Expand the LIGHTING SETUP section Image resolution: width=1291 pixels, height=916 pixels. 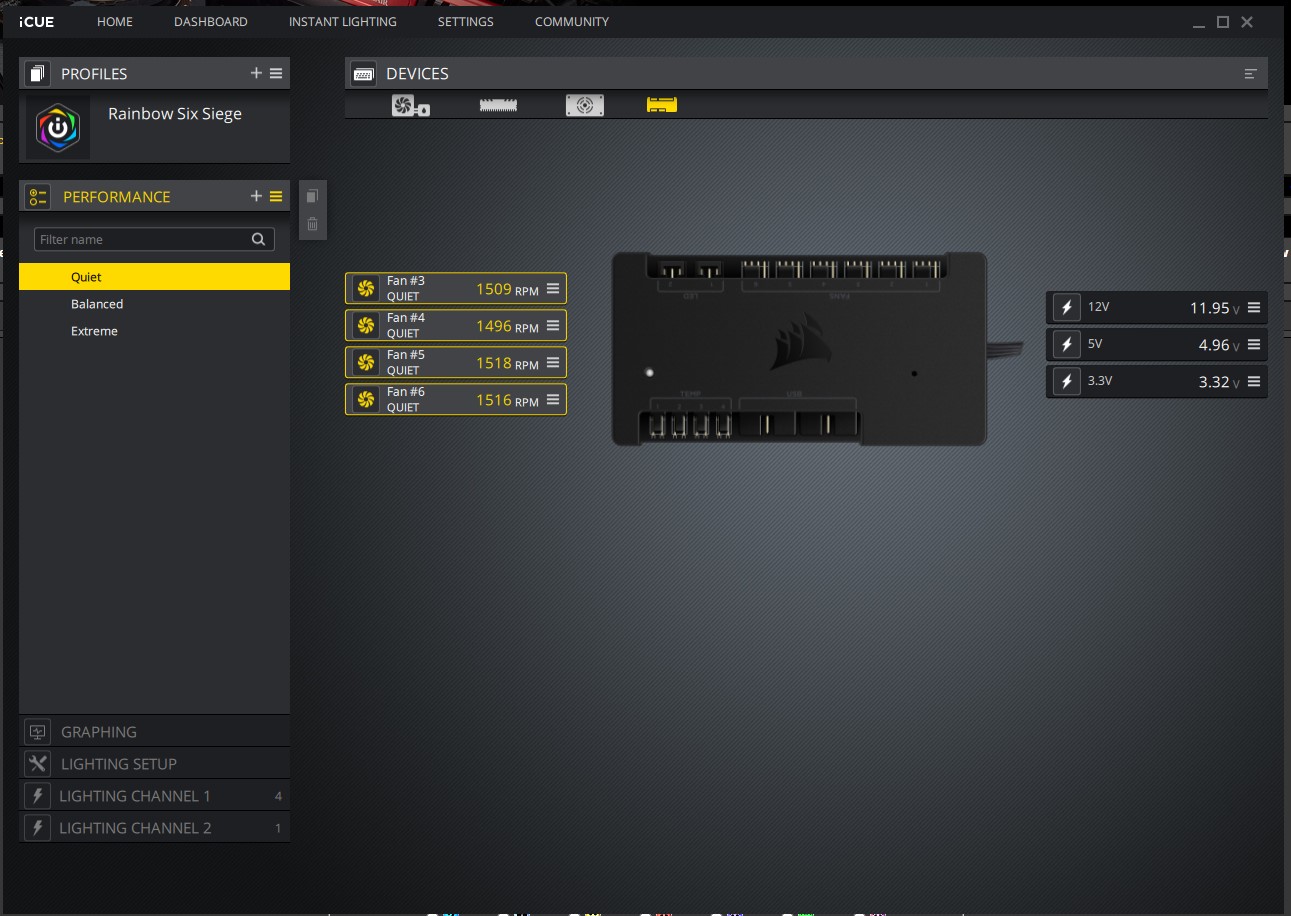tap(154, 764)
